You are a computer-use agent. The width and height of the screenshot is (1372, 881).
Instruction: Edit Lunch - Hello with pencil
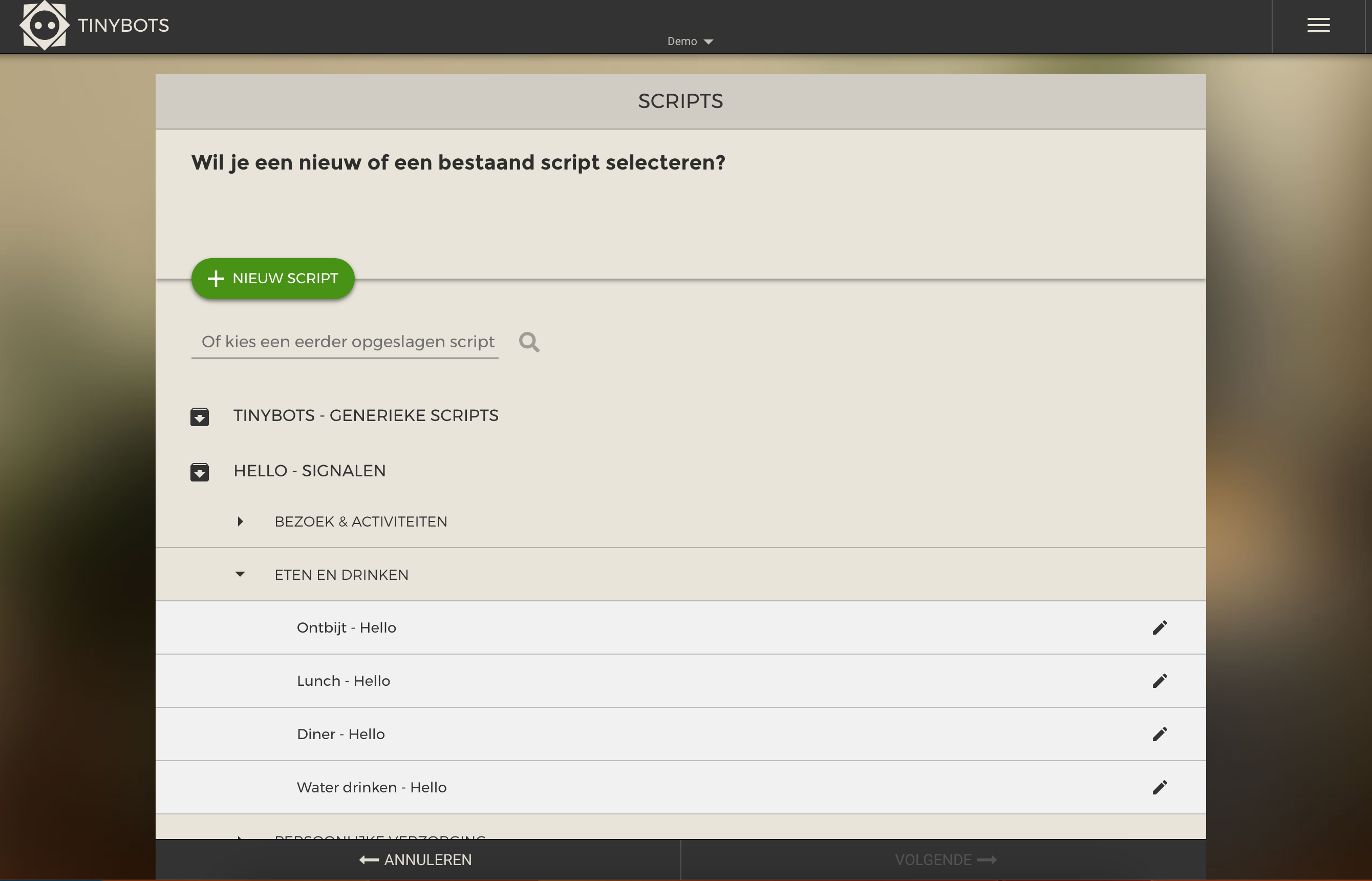pyautogui.click(x=1160, y=681)
